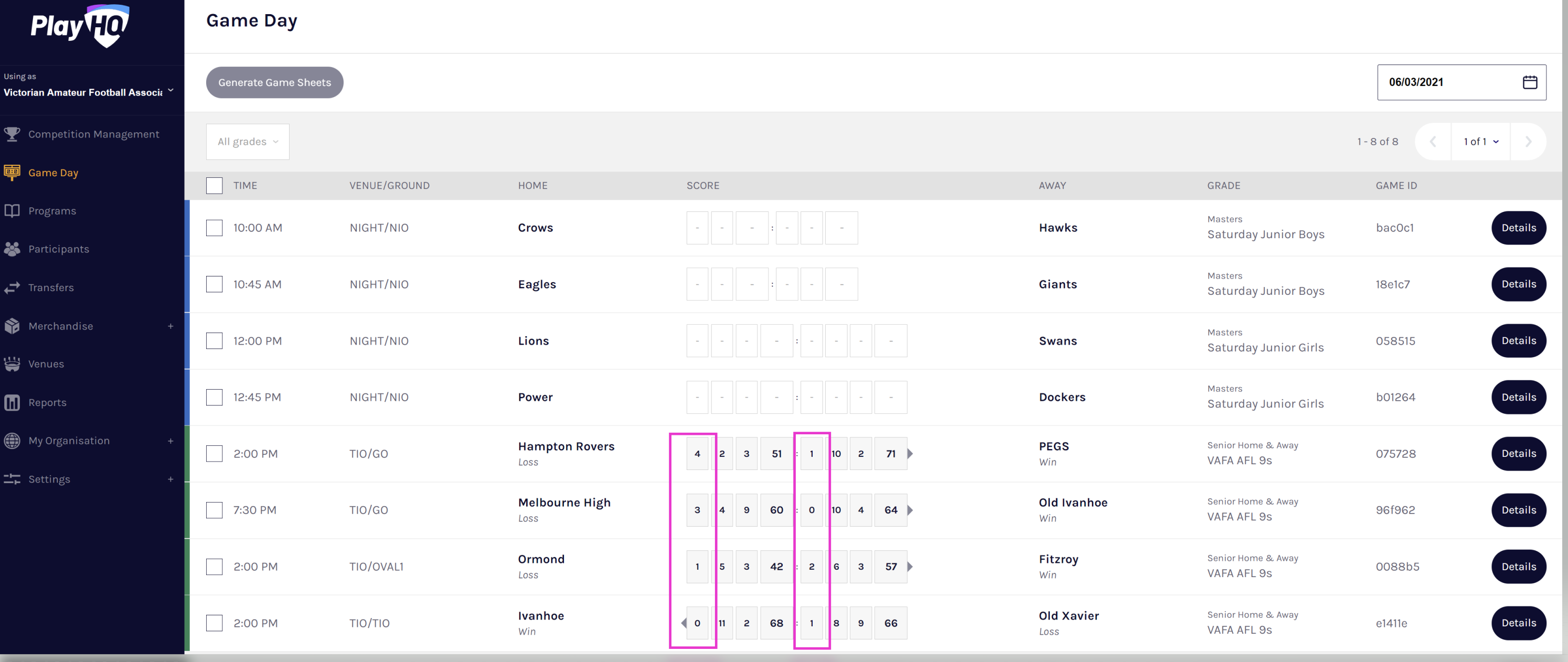The image size is (1568, 662).
Task: Open the calendar date picker icon
Action: 1530,82
